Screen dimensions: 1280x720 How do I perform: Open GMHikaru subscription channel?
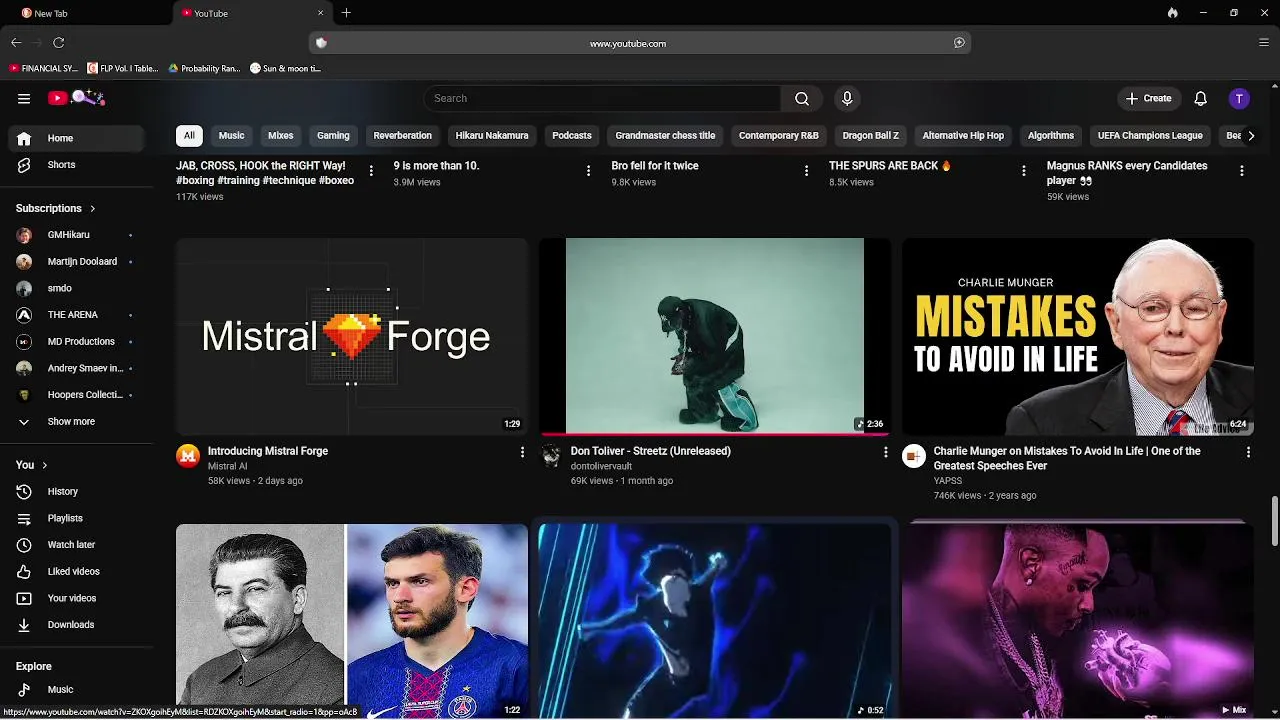pyautogui.click(x=76, y=235)
